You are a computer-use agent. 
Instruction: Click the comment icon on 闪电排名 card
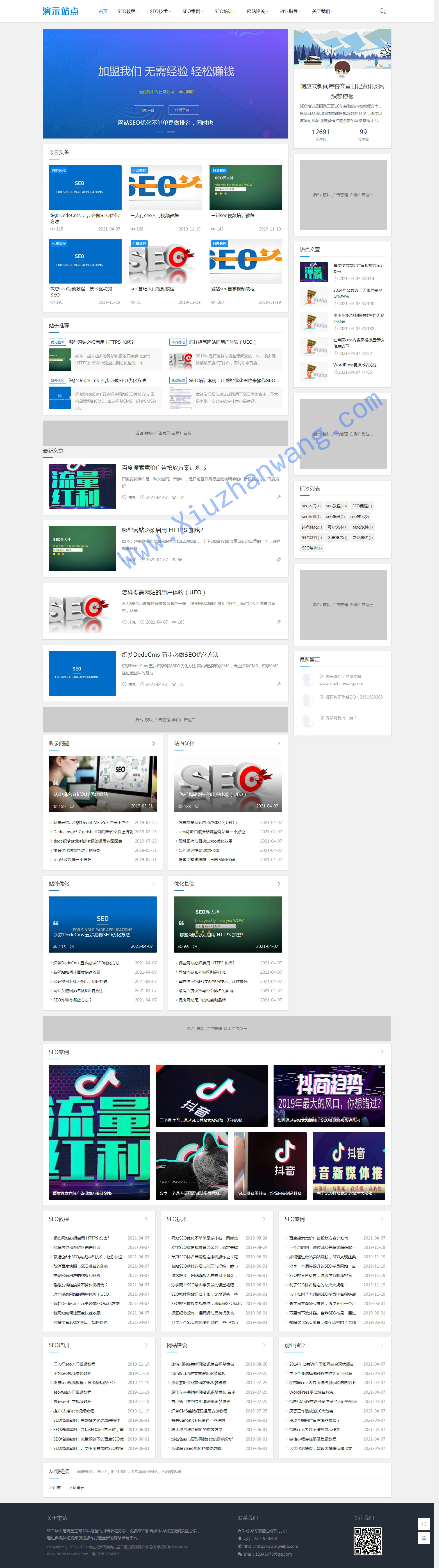[x=72, y=807]
